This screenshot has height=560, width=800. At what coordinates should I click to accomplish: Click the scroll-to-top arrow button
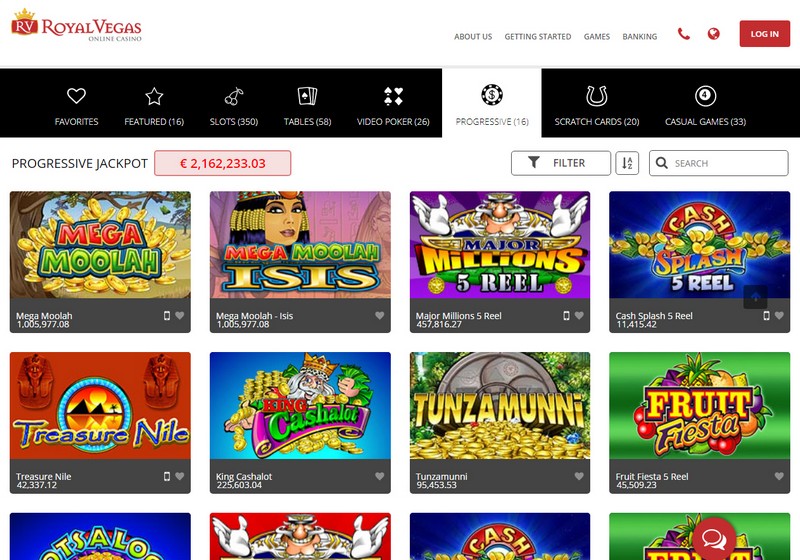tap(756, 297)
